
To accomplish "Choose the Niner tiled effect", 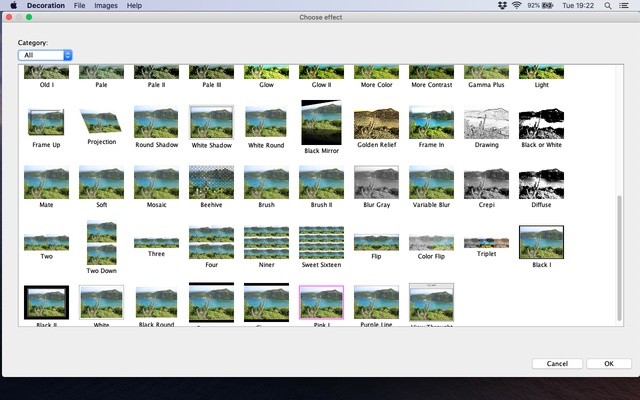I will 266,242.
